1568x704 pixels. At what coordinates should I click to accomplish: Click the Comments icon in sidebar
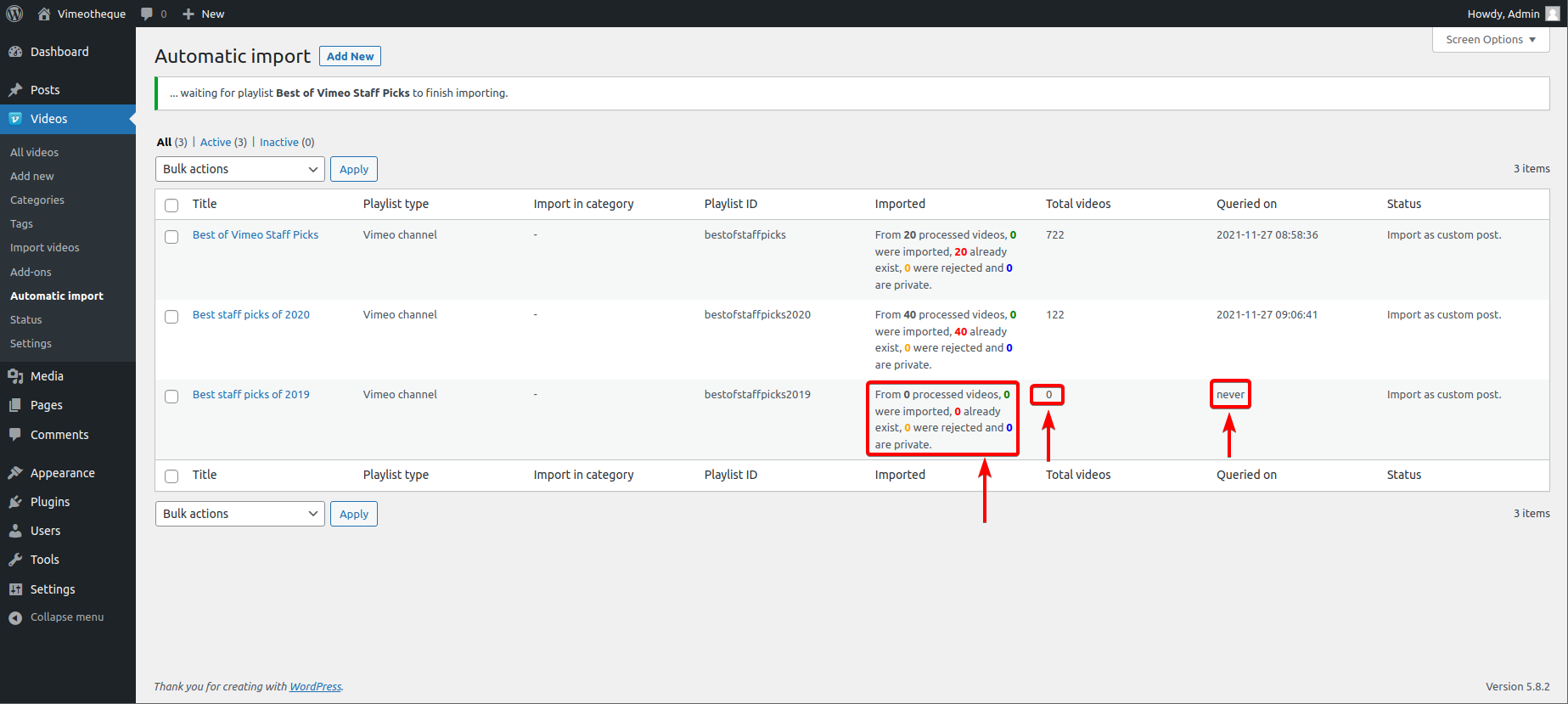point(15,435)
